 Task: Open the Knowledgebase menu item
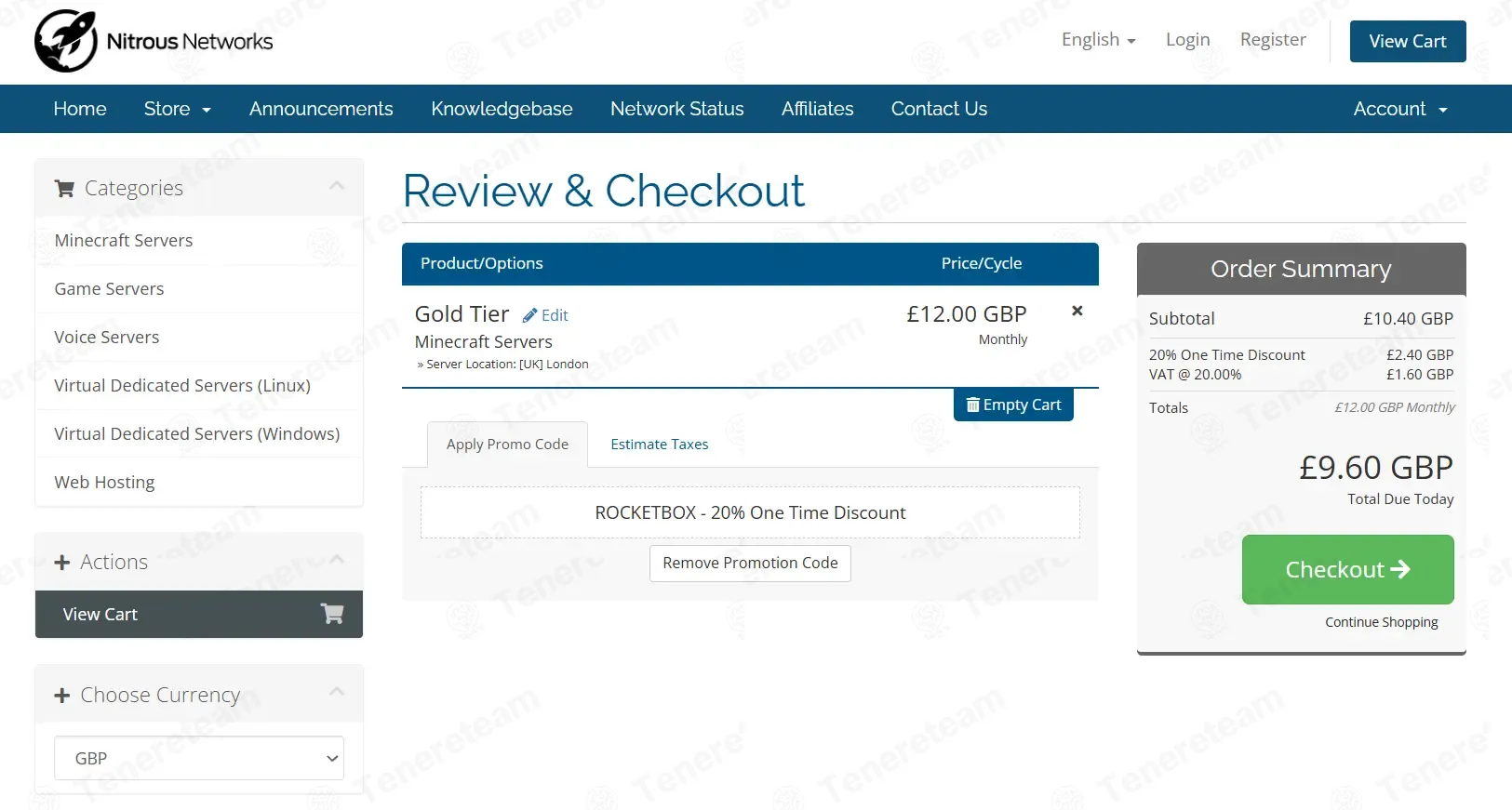(x=502, y=109)
